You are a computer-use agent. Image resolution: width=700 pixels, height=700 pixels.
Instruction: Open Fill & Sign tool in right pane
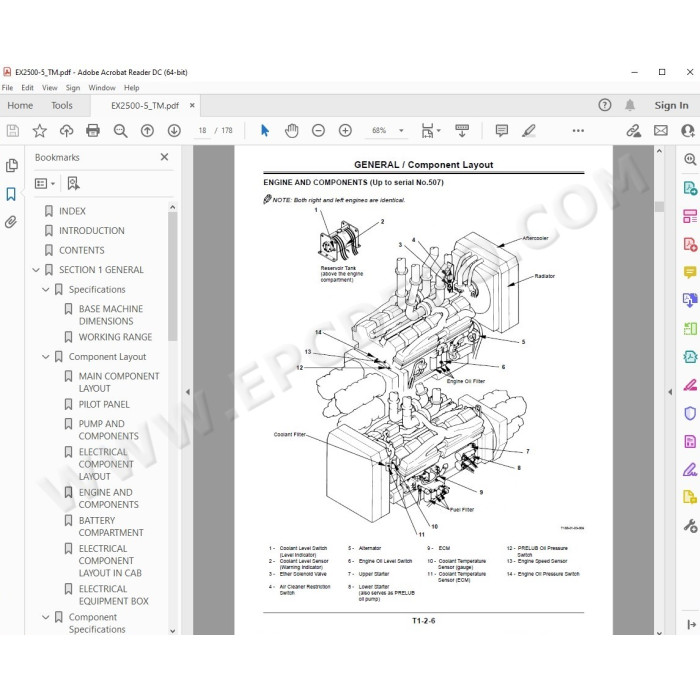(x=690, y=470)
